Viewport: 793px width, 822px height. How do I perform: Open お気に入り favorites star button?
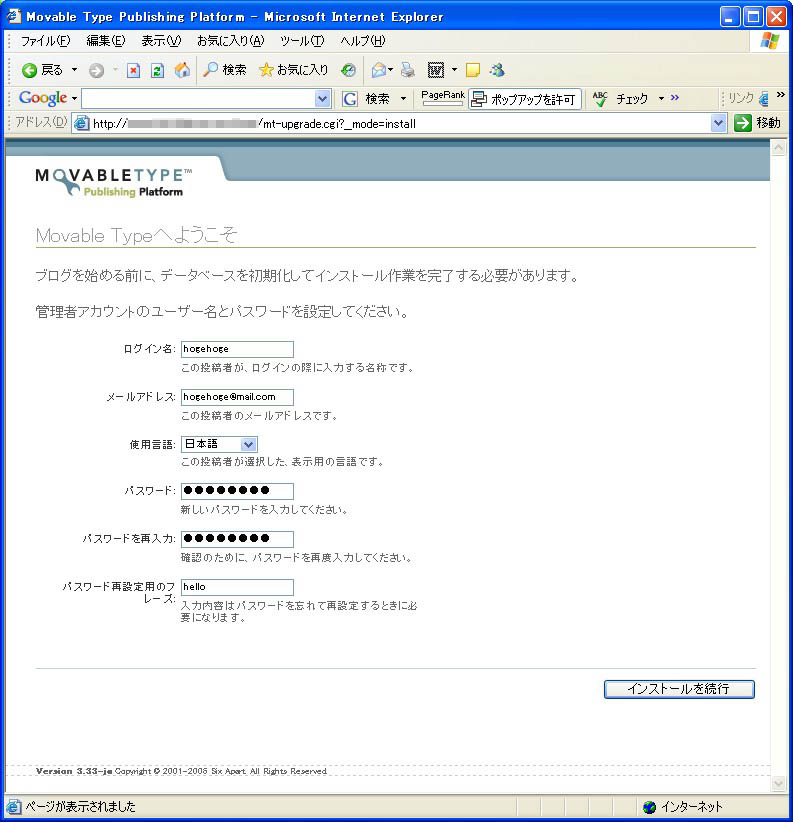294,70
